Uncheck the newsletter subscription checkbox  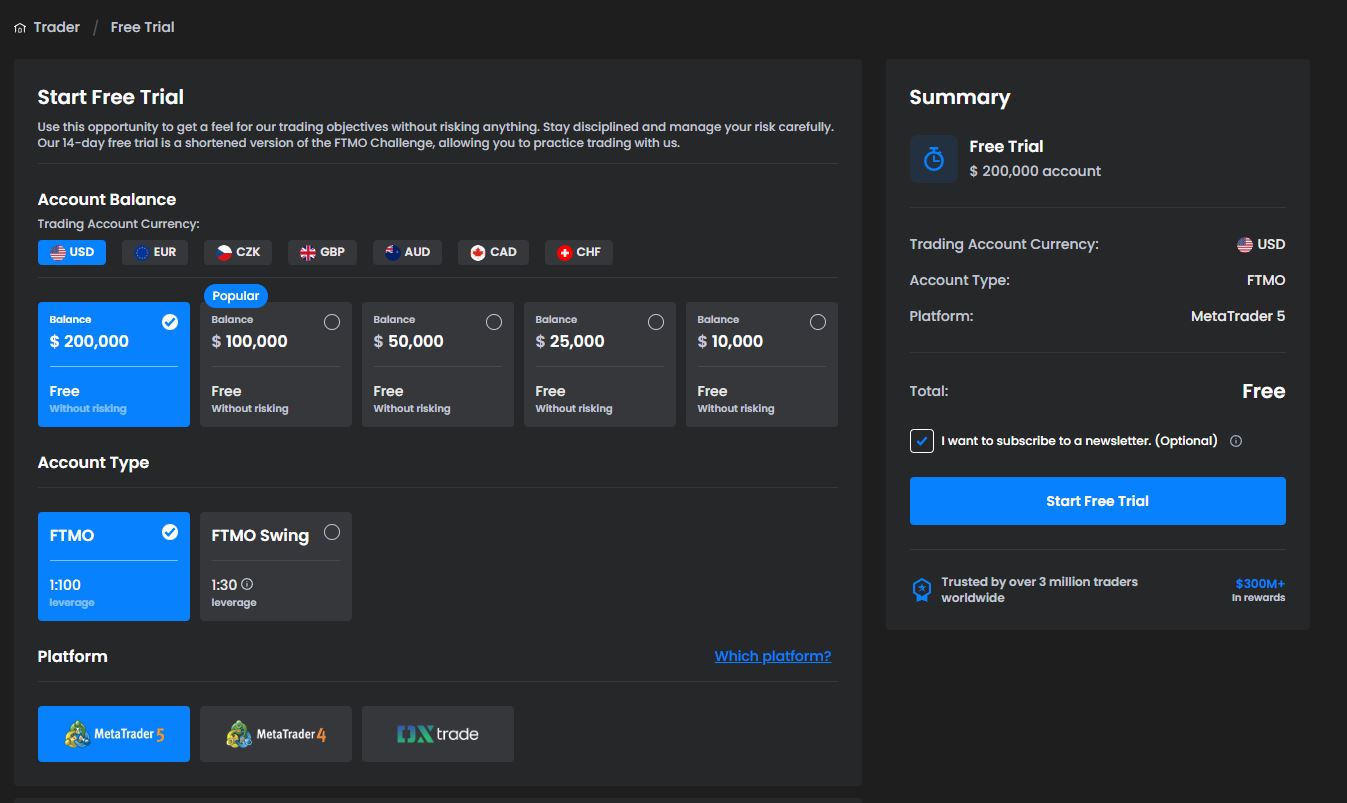coord(921,440)
